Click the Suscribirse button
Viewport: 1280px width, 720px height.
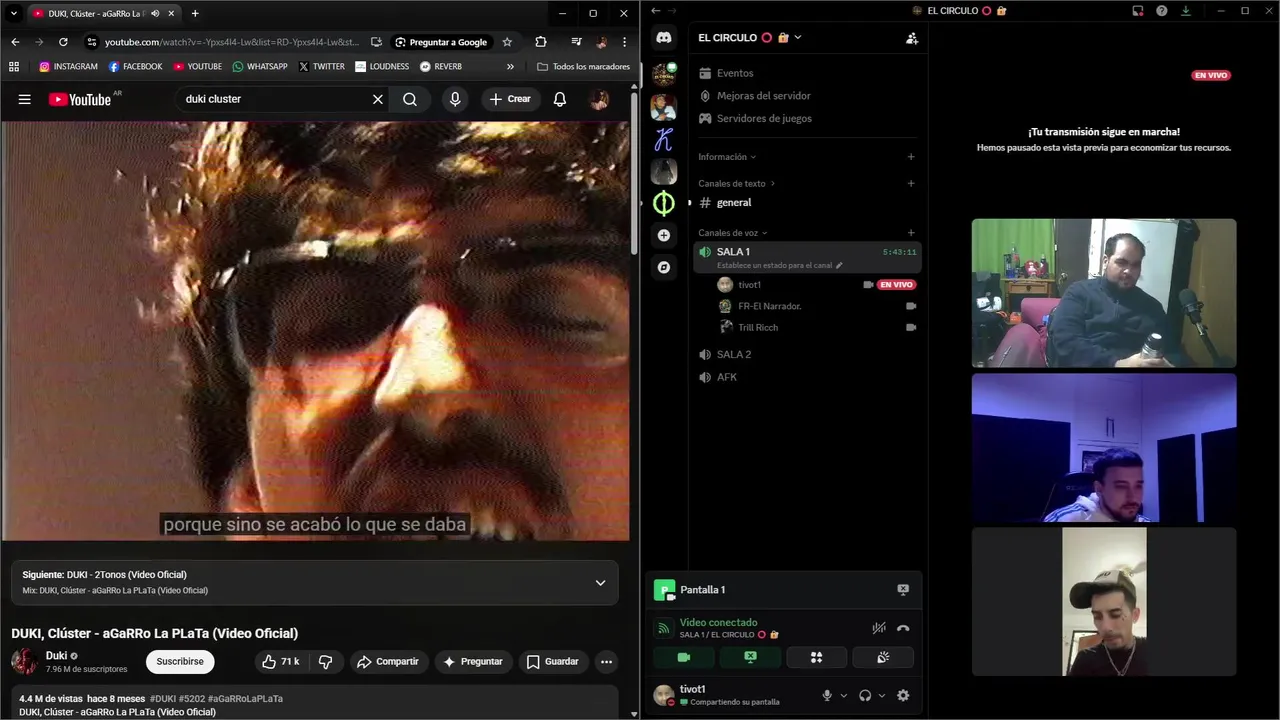180,661
